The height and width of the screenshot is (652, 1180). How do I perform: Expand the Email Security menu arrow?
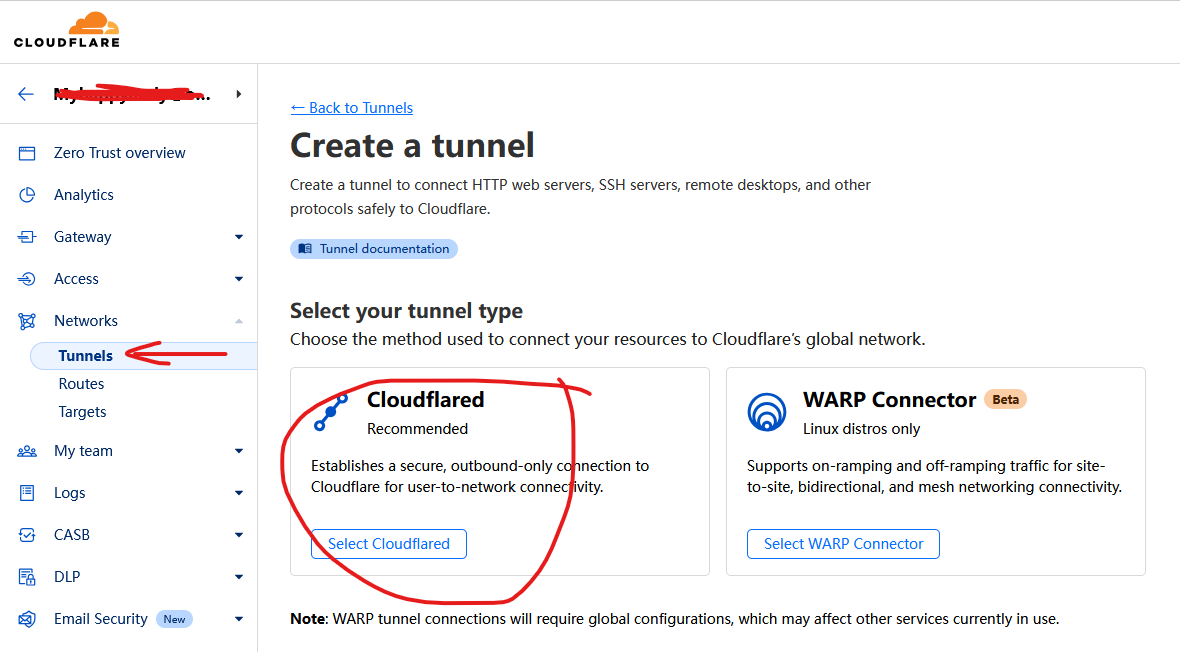(239, 620)
